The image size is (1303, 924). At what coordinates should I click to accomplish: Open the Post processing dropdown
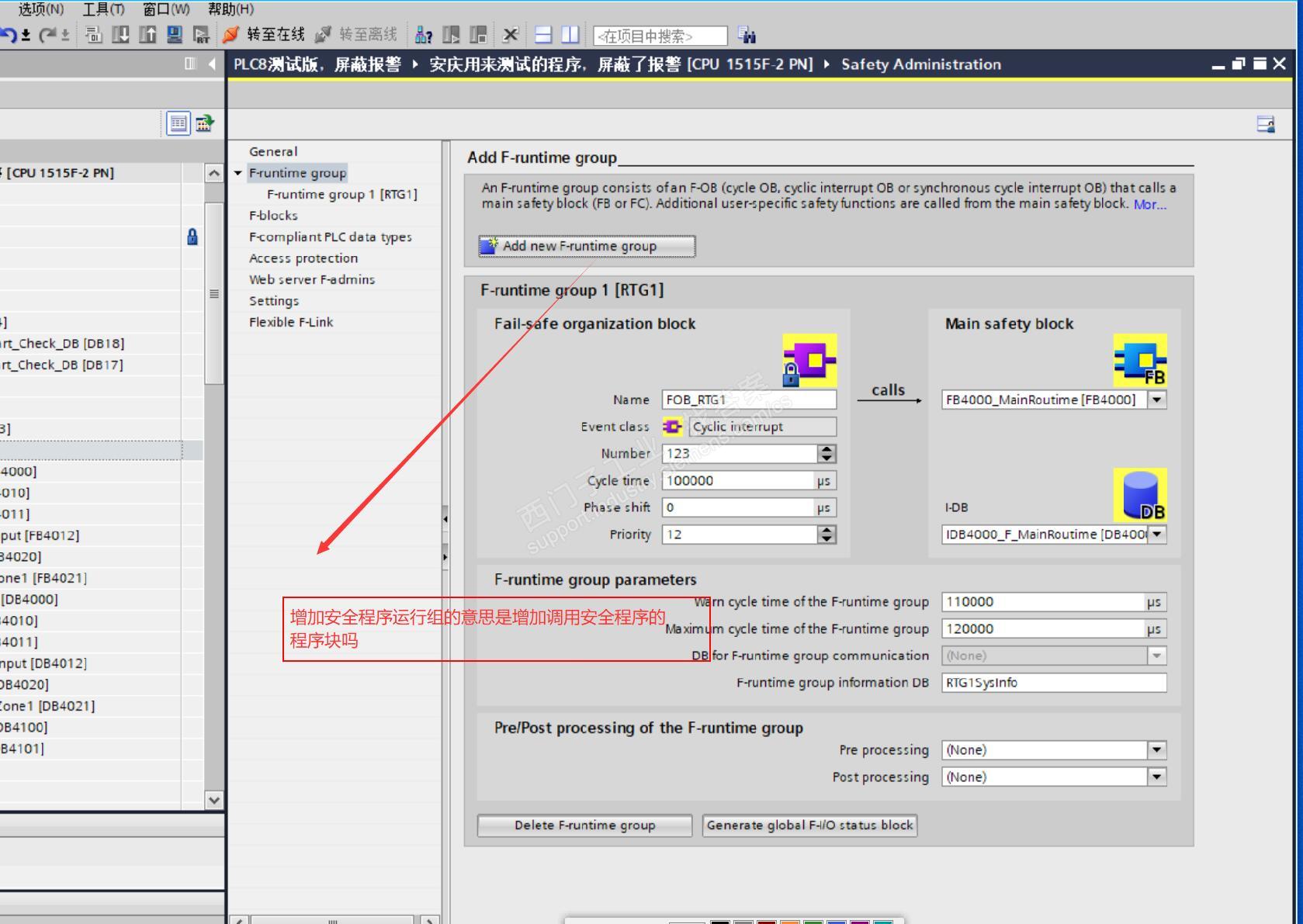click(x=1157, y=777)
